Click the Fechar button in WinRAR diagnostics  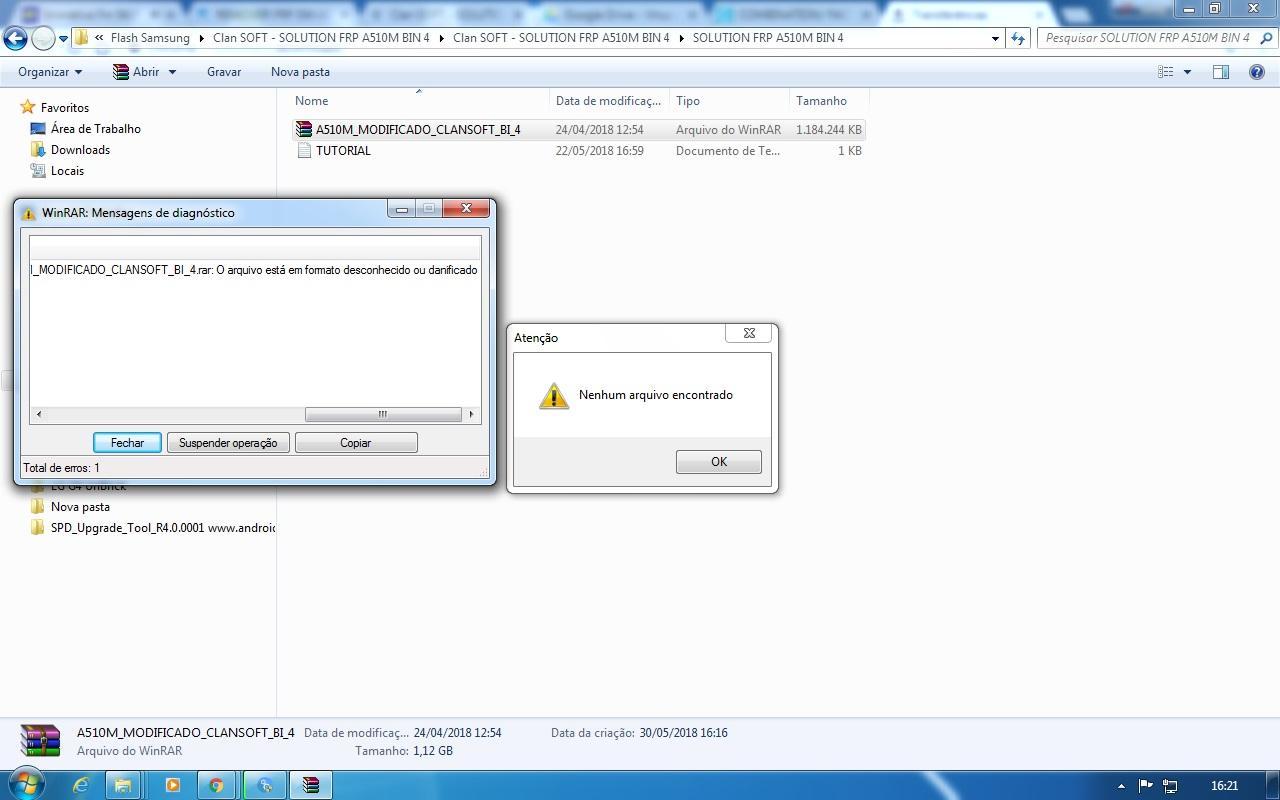click(x=127, y=443)
